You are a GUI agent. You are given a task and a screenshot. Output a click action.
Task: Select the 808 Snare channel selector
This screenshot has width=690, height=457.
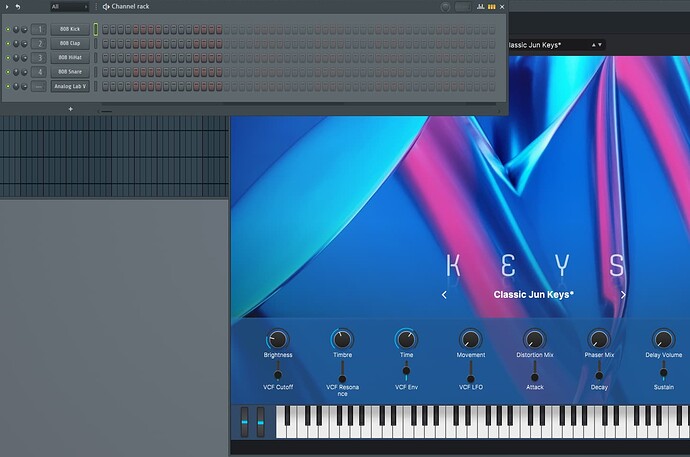[x=95, y=72]
